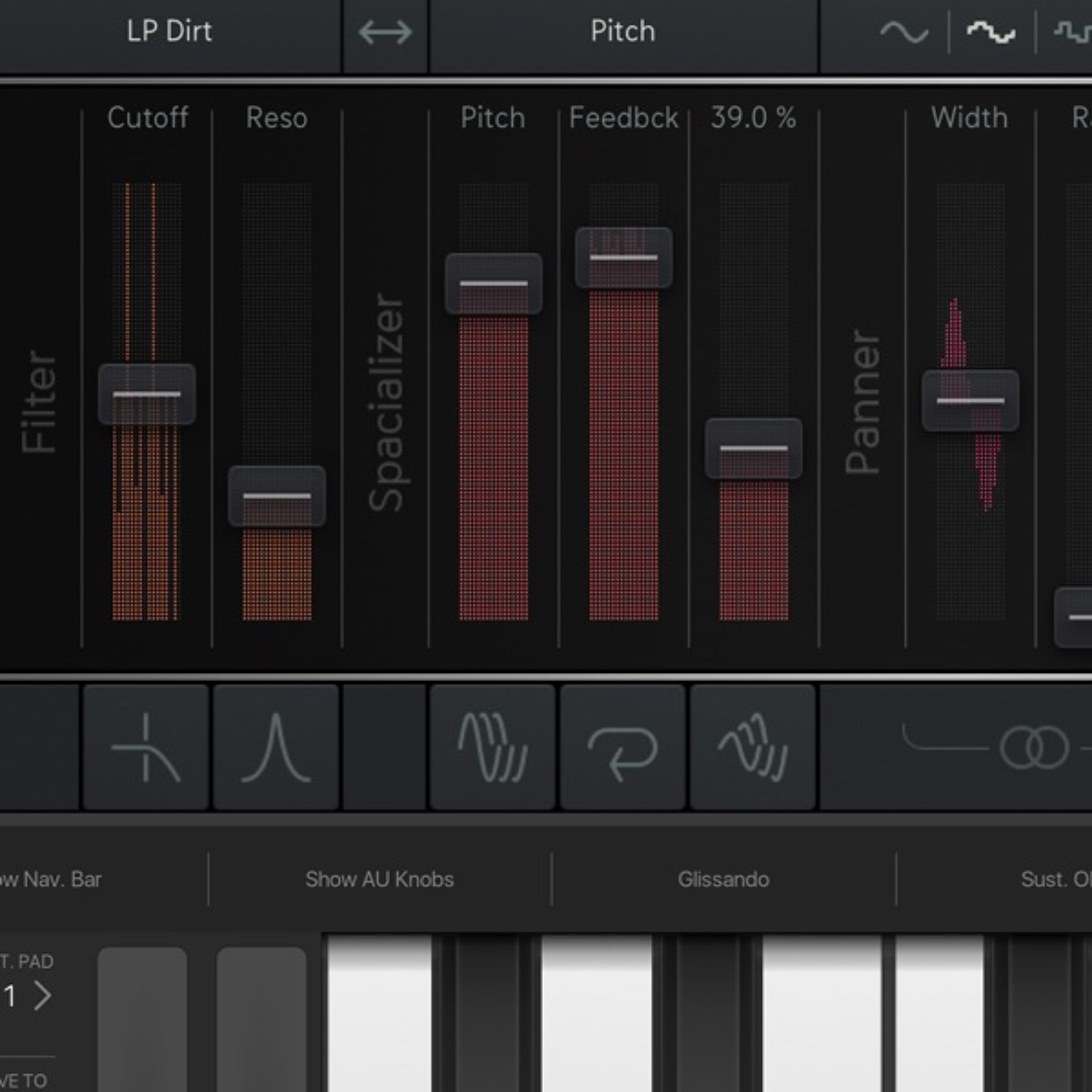The width and height of the screenshot is (1092, 1092).
Task: Adjust the Cutoff slider handle
Action: point(147,394)
